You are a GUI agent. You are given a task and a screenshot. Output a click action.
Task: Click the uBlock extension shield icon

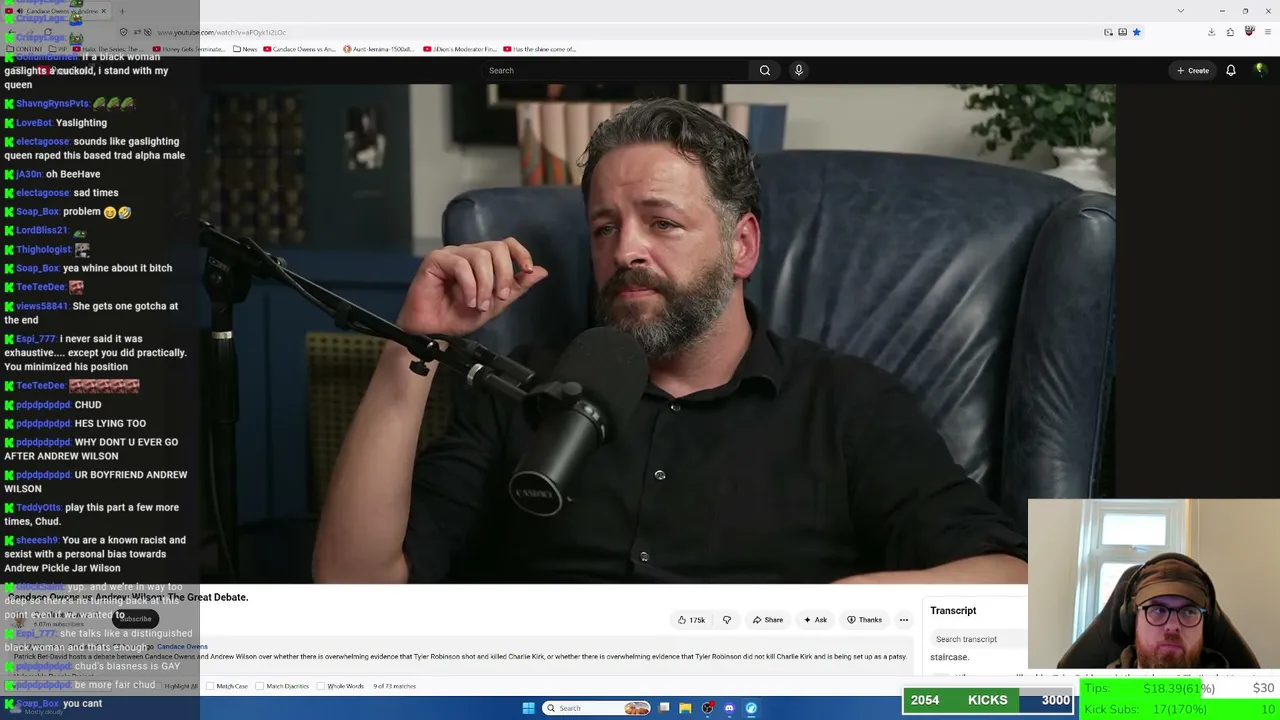[x=1249, y=32]
